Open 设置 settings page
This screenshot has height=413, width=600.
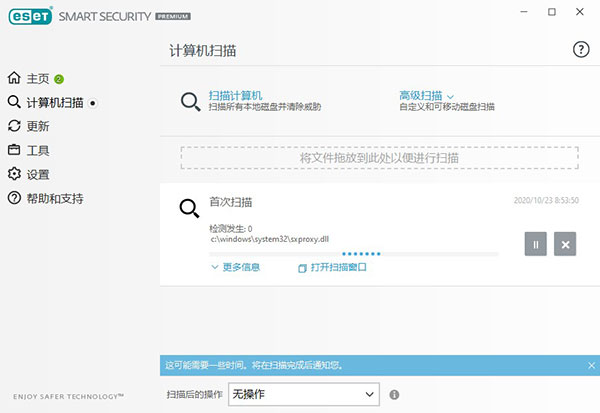pyautogui.click(x=38, y=174)
